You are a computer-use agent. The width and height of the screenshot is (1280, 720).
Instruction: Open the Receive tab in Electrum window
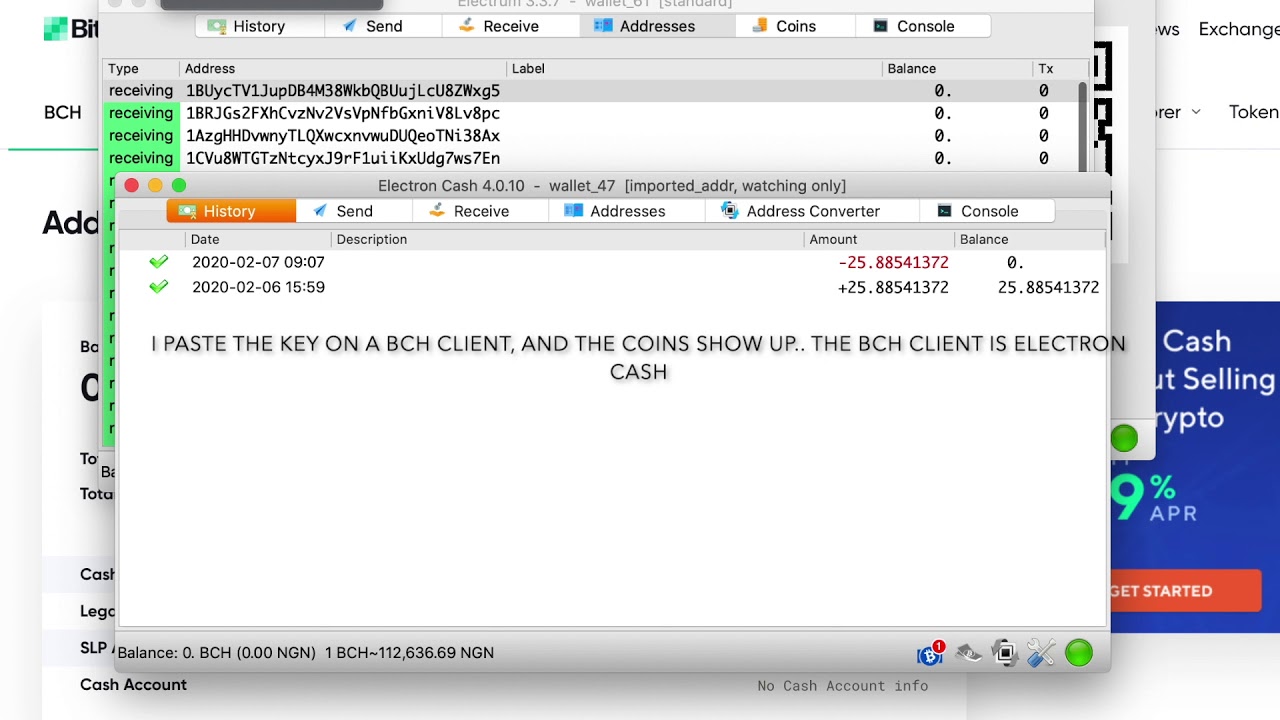pyautogui.click(x=510, y=26)
